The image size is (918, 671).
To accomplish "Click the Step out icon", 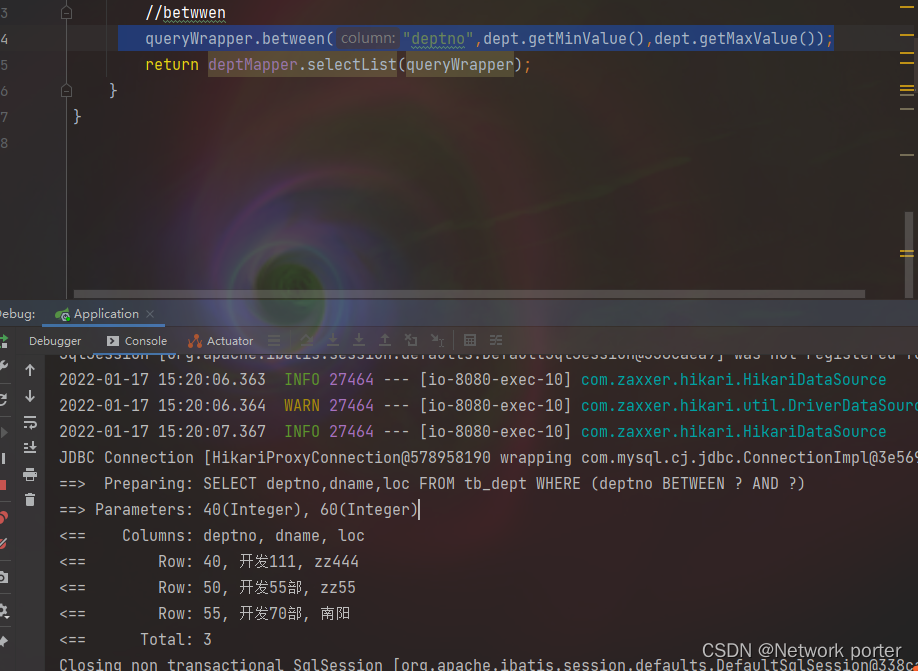I will (x=385, y=340).
